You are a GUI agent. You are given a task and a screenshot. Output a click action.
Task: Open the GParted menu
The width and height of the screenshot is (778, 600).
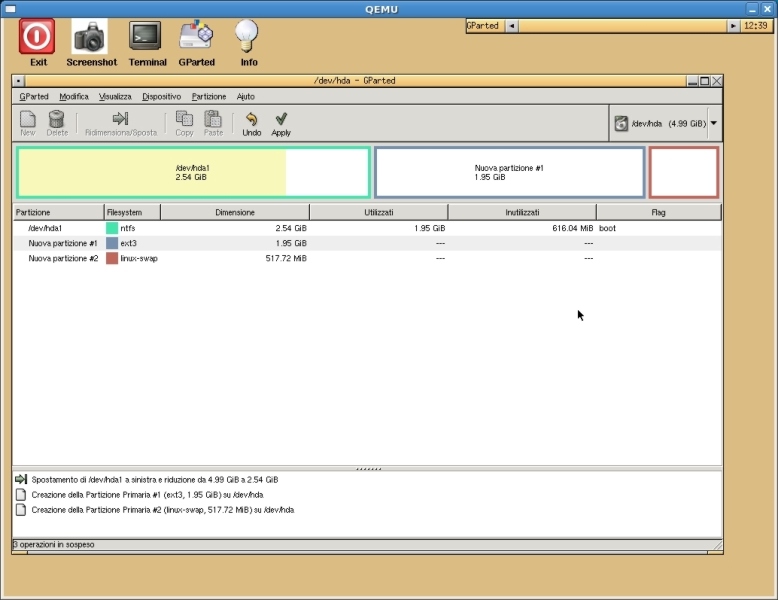(34, 96)
